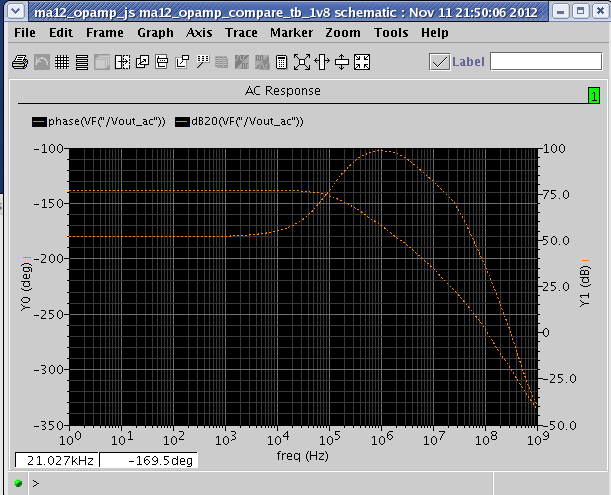Select the Y1 (dB) axis label
The height and width of the screenshot is (495, 611).
click(585, 286)
